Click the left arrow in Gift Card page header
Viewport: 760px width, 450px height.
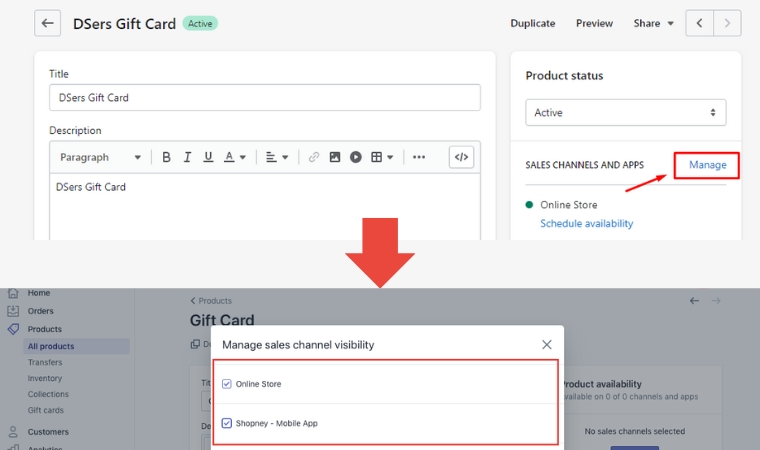(695, 301)
